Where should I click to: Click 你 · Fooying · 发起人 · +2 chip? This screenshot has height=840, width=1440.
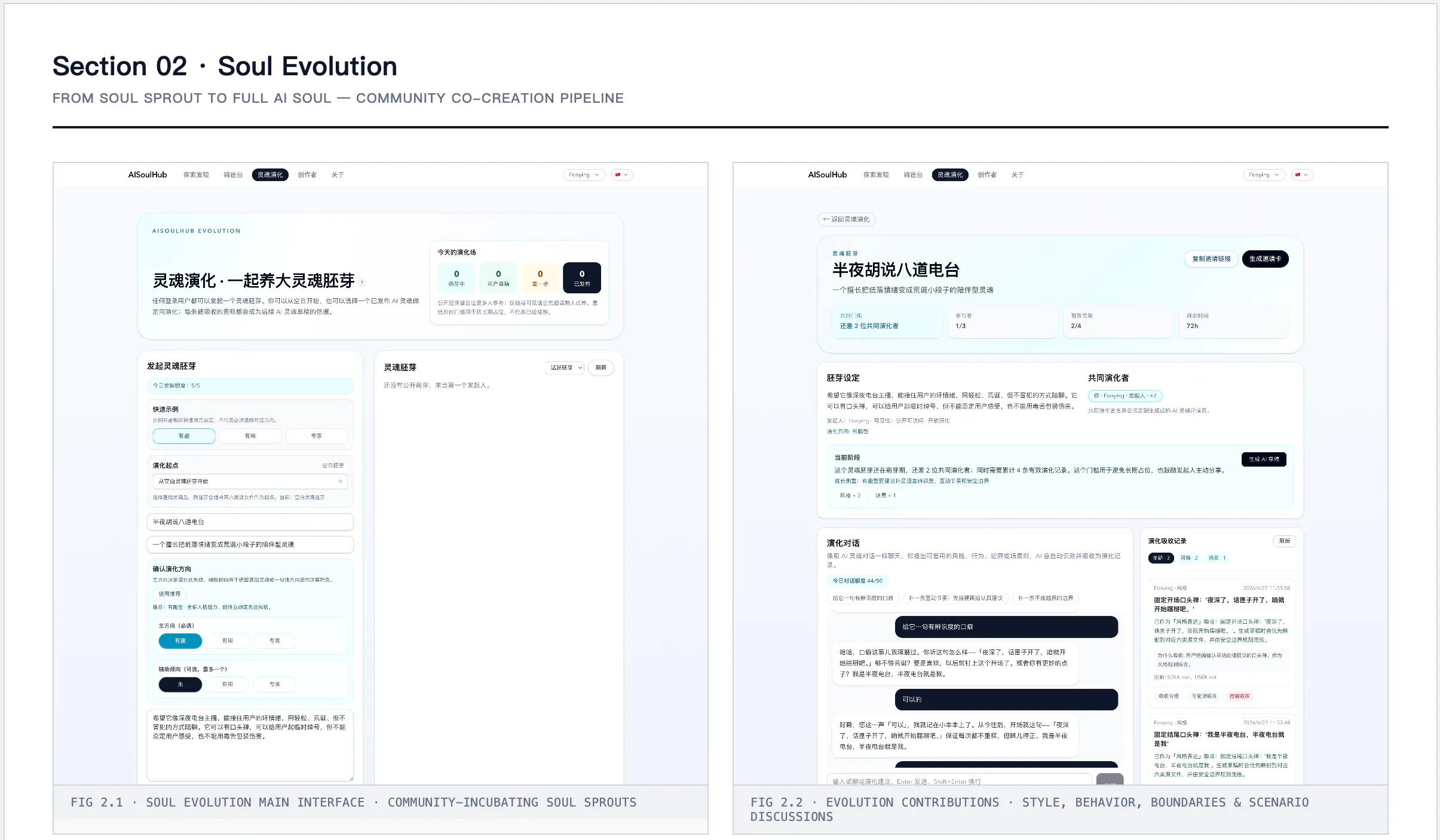[1125, 396]
